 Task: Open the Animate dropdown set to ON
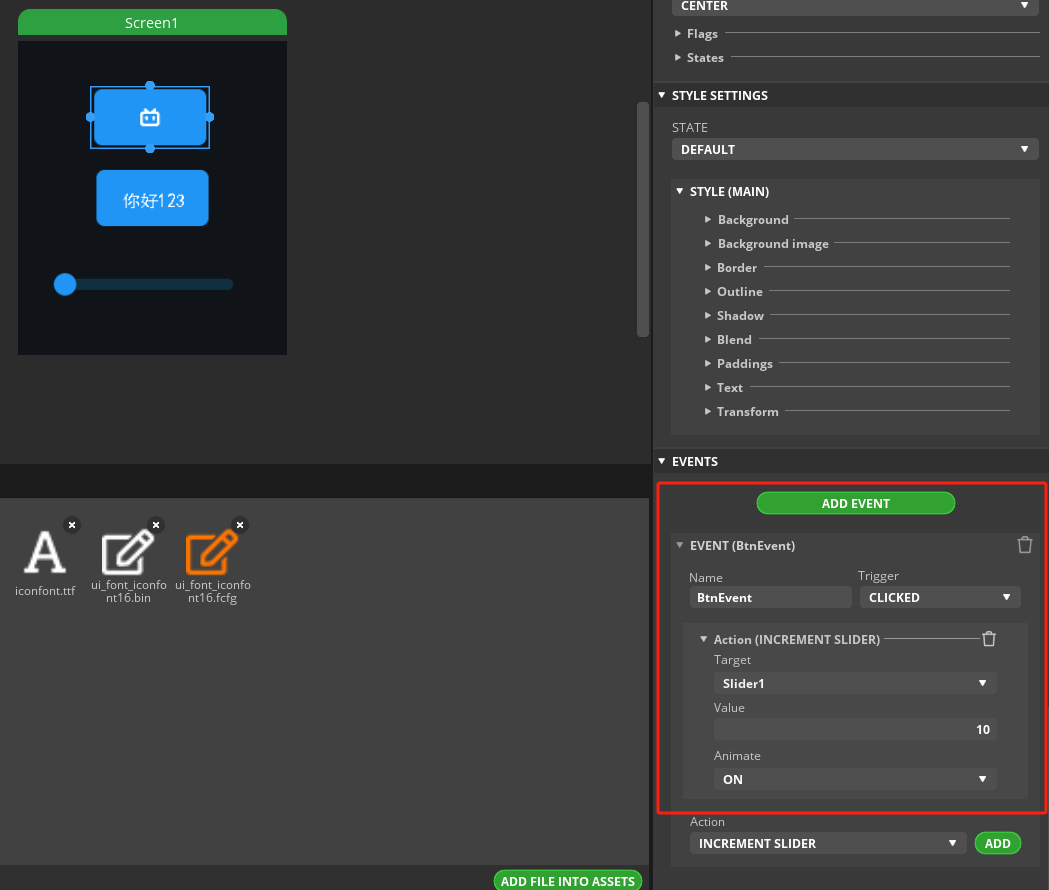pyautogui.click(x=854, y=779)
